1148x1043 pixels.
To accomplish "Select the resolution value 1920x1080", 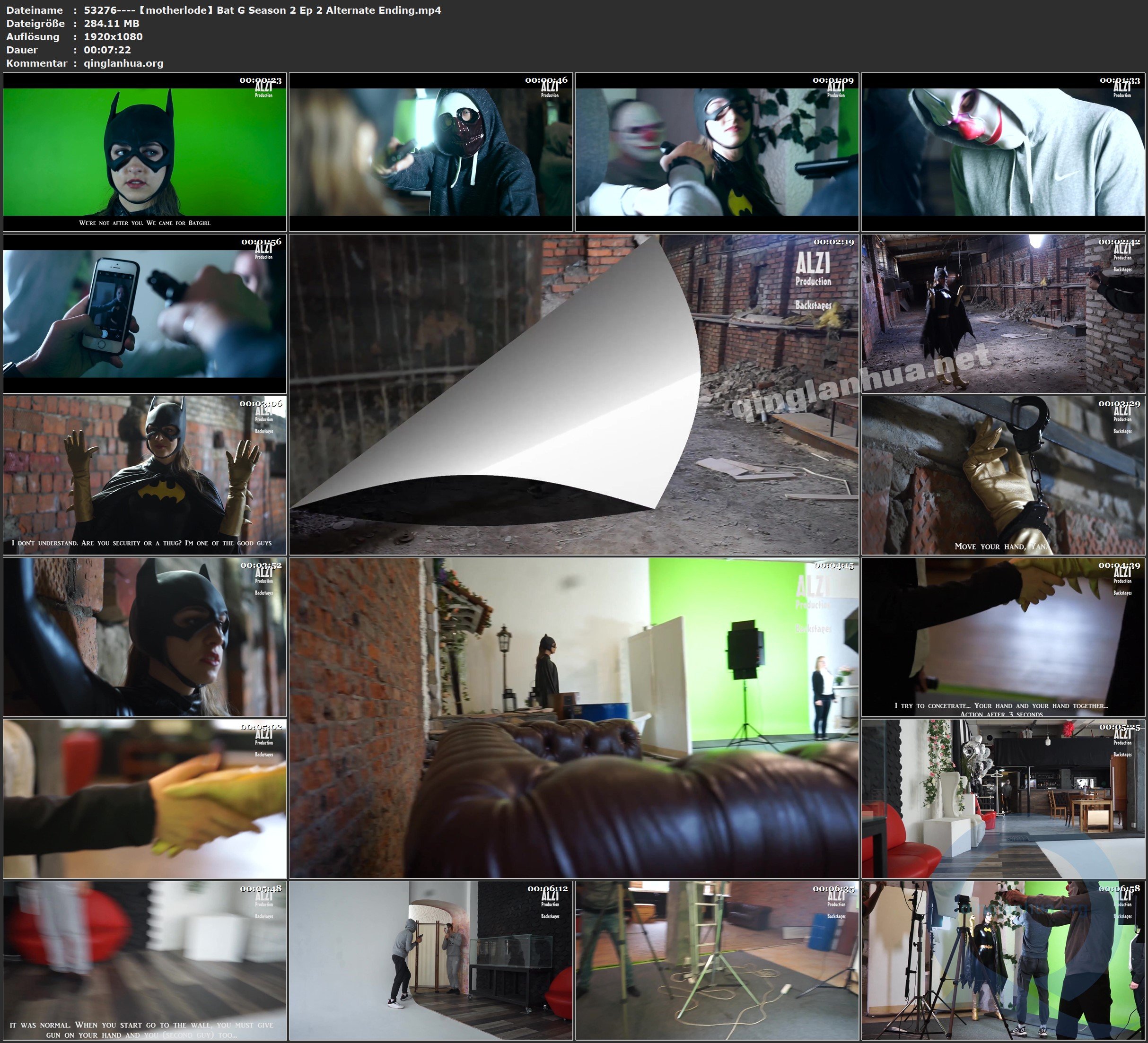I will coord(114,36).
